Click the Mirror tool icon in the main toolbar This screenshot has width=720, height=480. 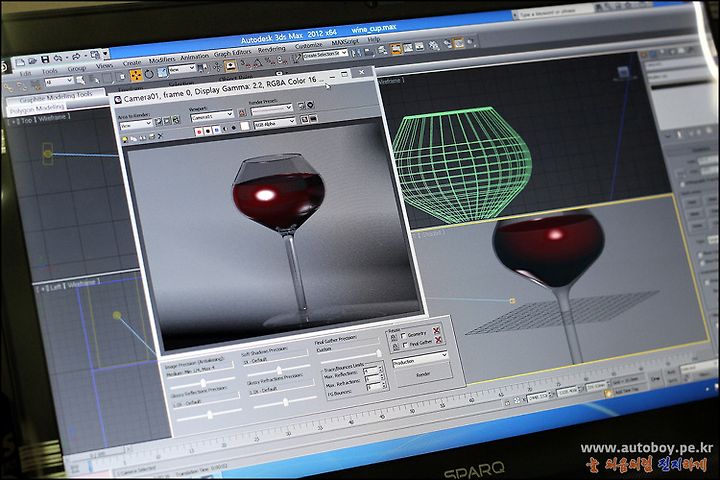tap(355, 53)
